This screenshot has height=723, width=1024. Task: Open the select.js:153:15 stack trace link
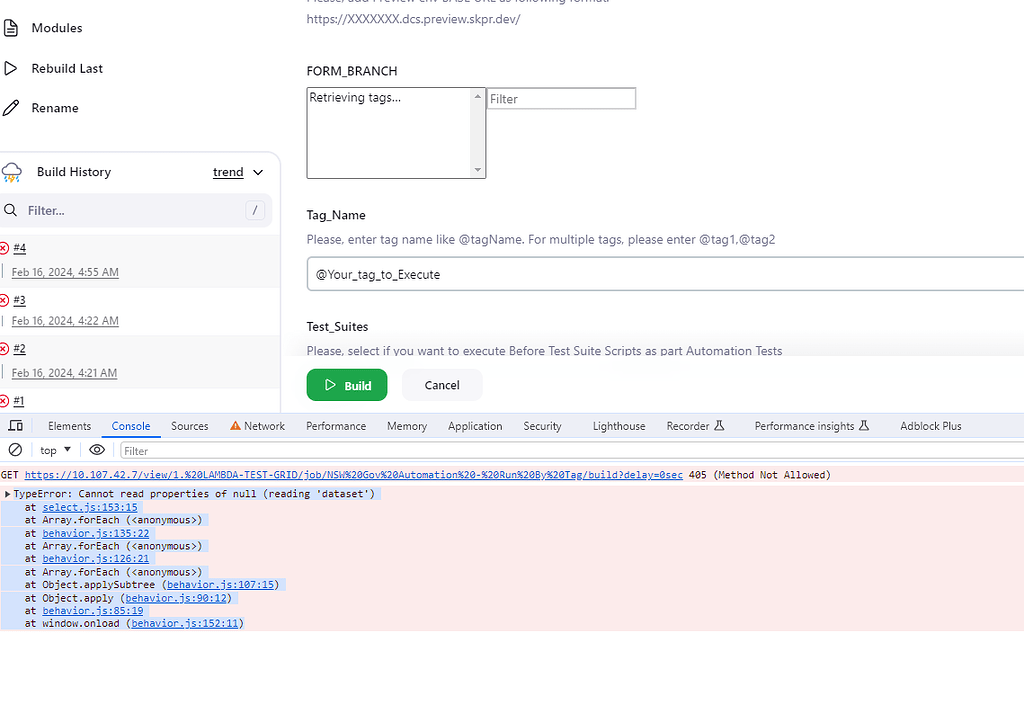(89, 507)
